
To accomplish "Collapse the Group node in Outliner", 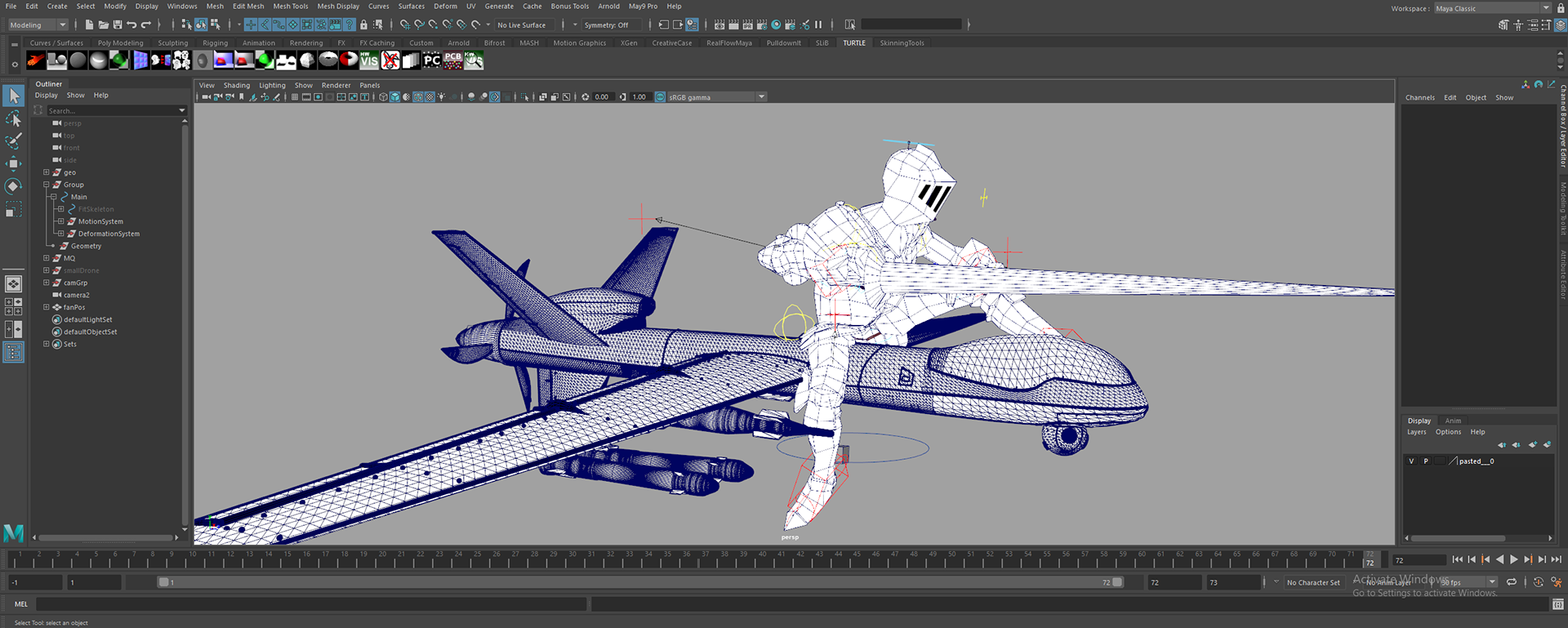I will pos(47,185).
